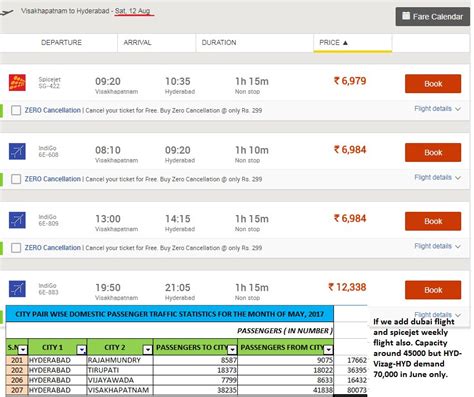Expand Flight details for IndiGo 6E-608
This screenshot has width=474, height=397.
point(437,177)
